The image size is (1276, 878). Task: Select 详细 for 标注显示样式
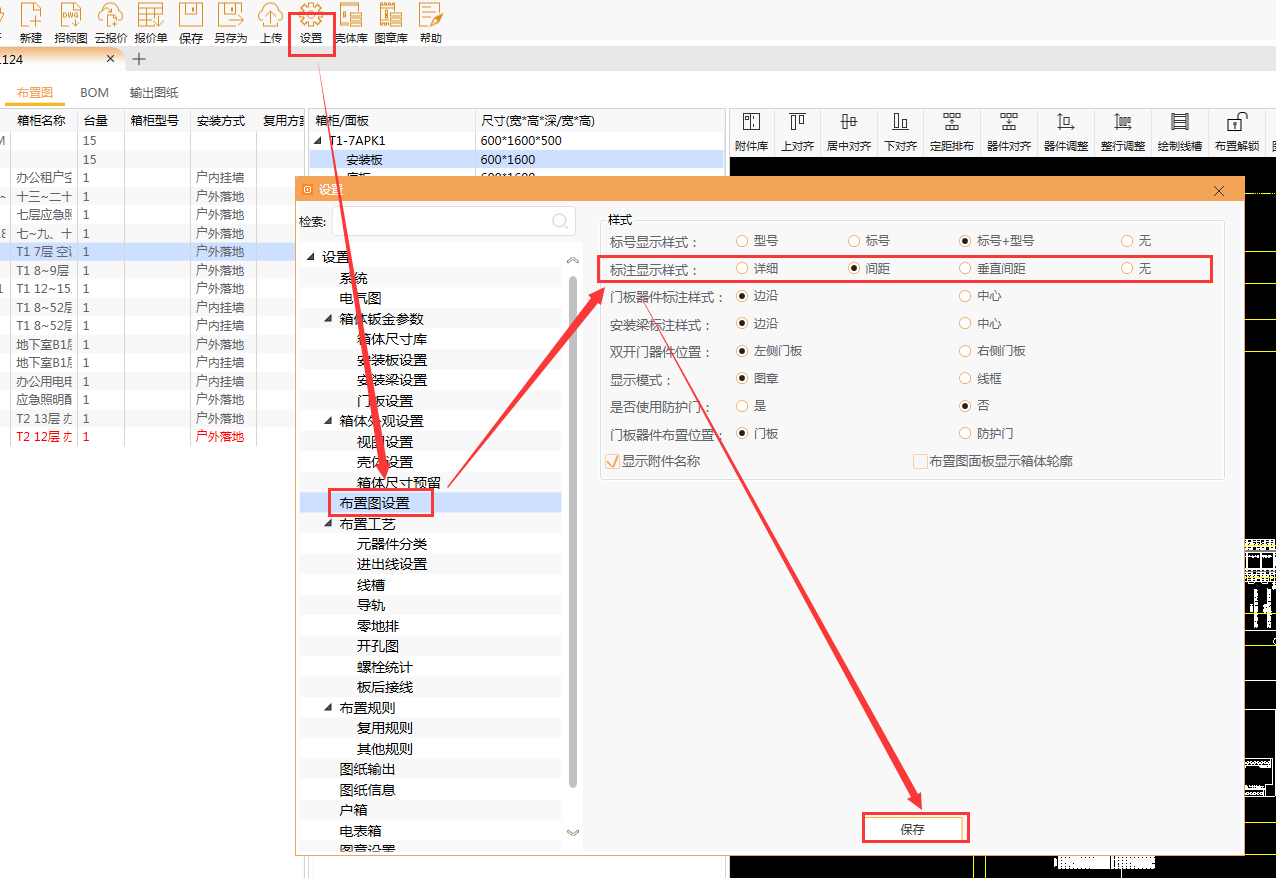click(742, 269)
